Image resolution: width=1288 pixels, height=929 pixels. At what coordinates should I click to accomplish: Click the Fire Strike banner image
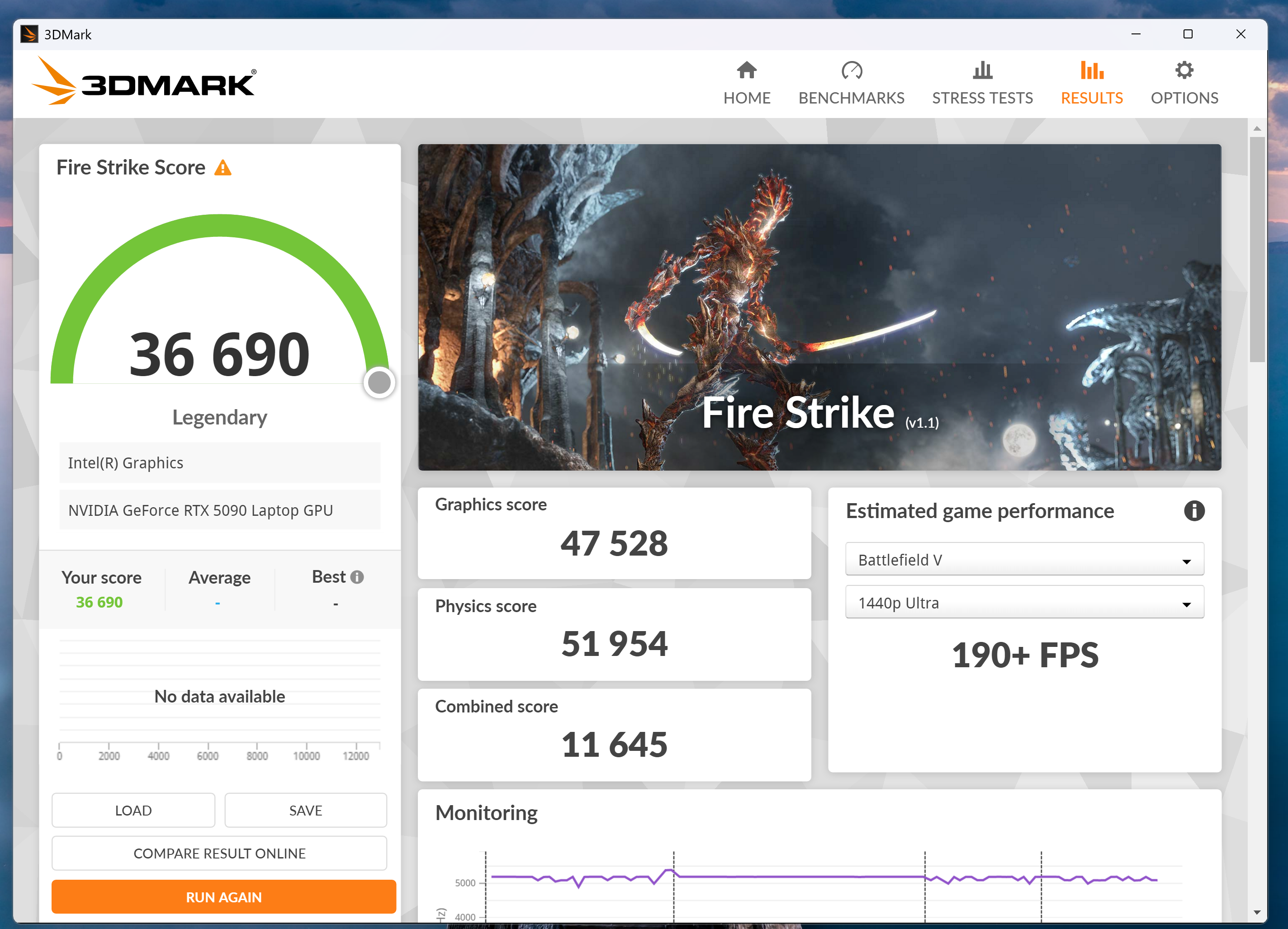[819, 307]
